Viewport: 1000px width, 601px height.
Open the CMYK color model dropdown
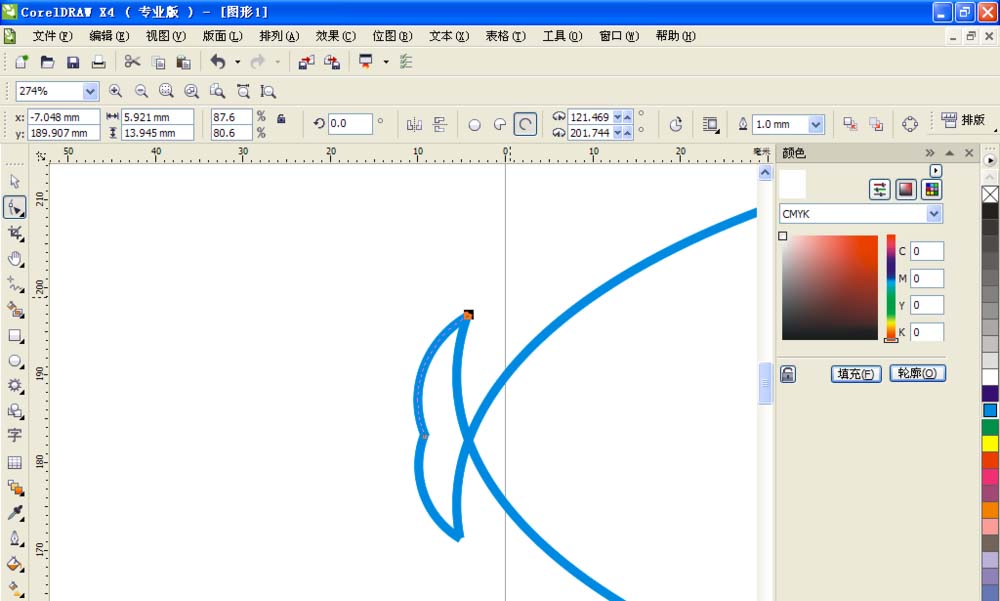[x=933, y=213]
